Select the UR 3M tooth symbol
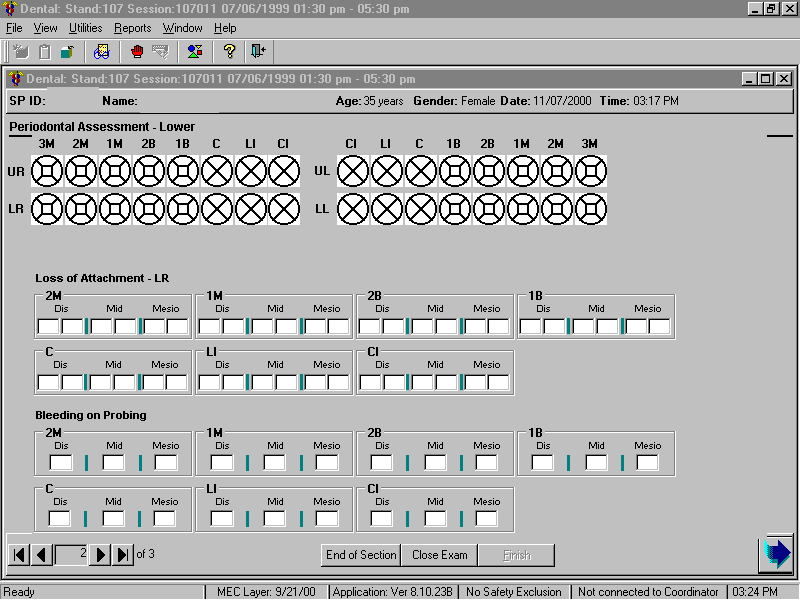Viewport: 800px width, 600px height. pos(47,172)
